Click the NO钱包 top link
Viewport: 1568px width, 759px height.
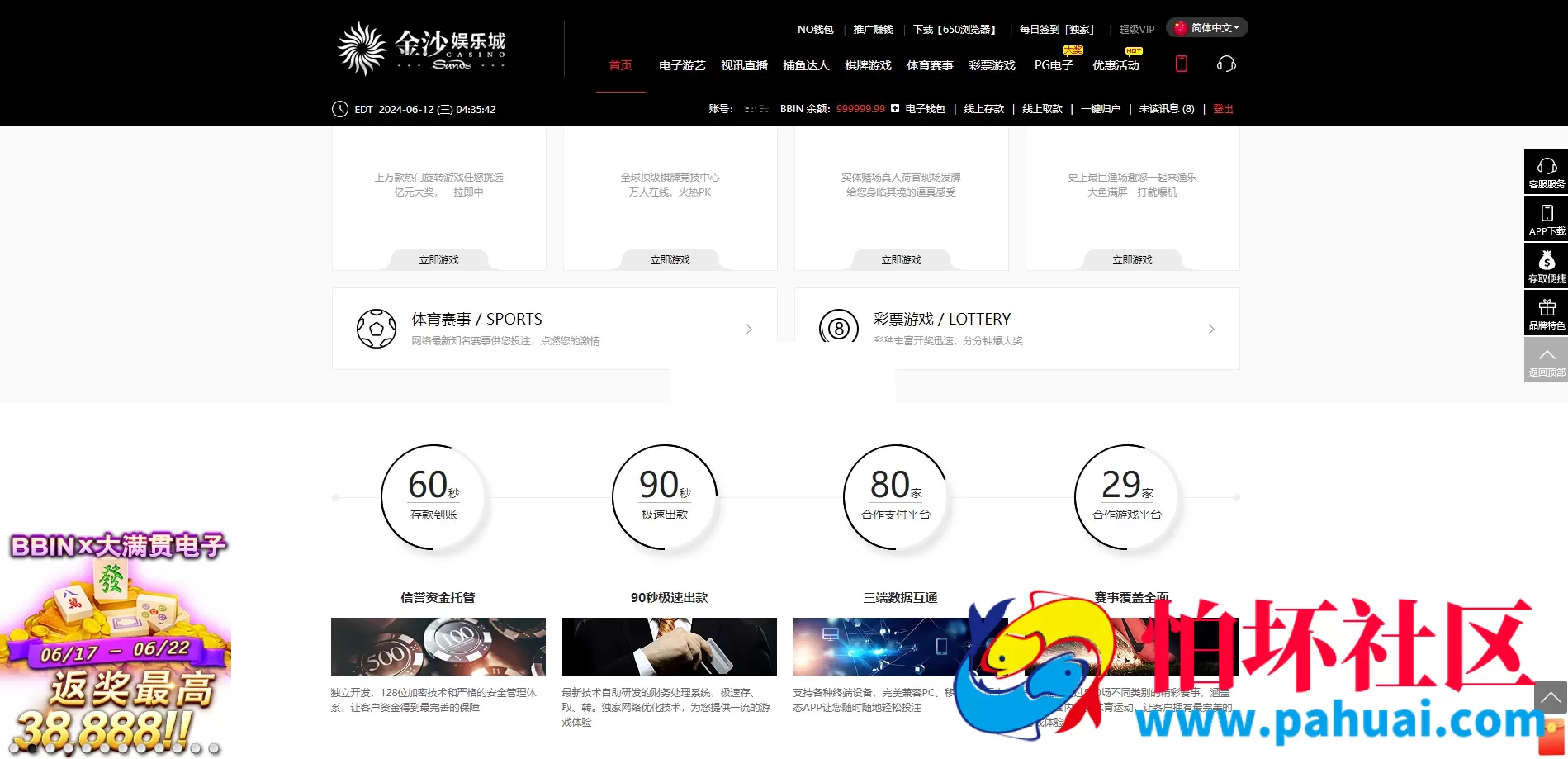tap(815, 30)
